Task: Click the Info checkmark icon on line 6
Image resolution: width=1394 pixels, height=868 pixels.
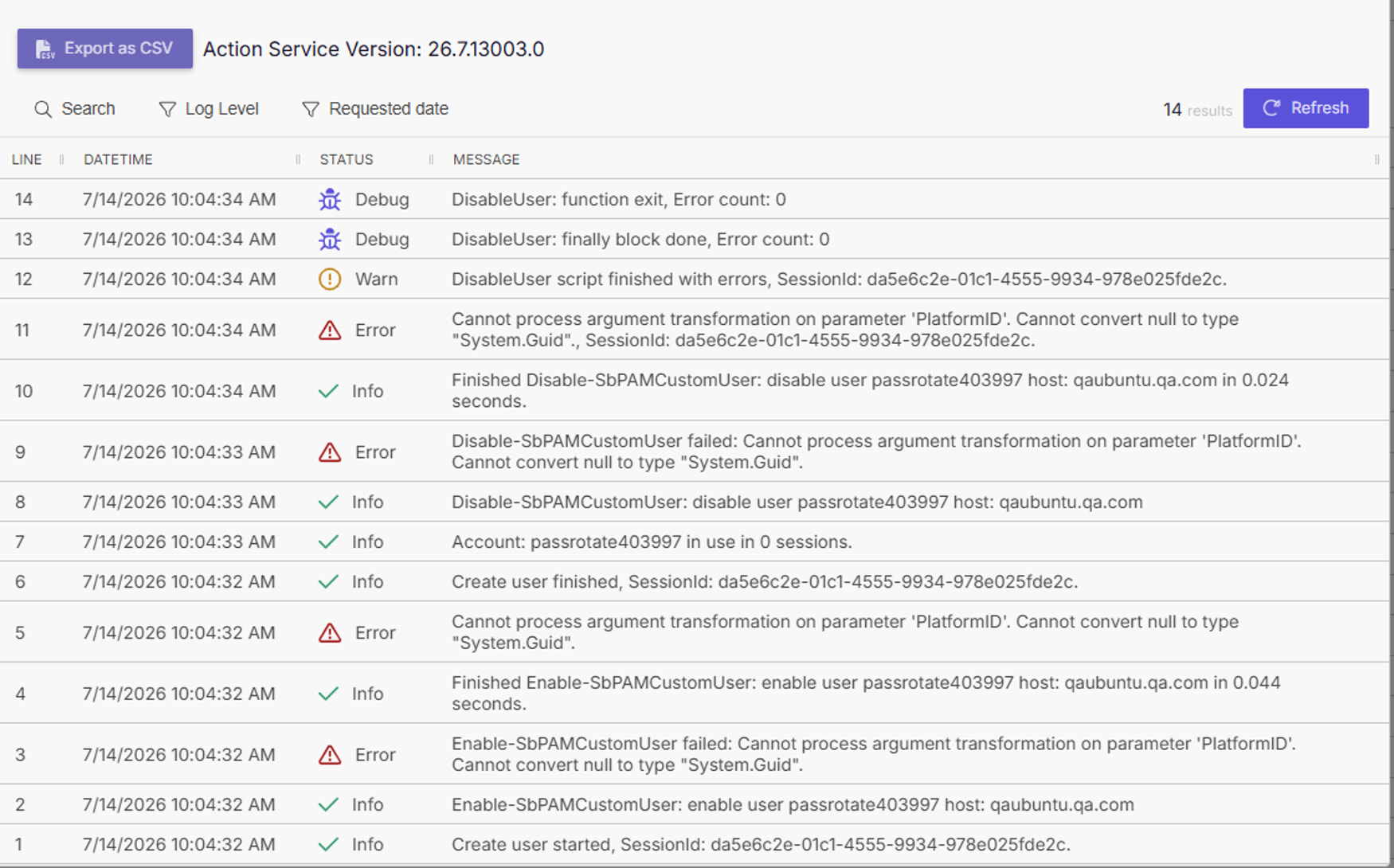Action: (x=328, y=581)
